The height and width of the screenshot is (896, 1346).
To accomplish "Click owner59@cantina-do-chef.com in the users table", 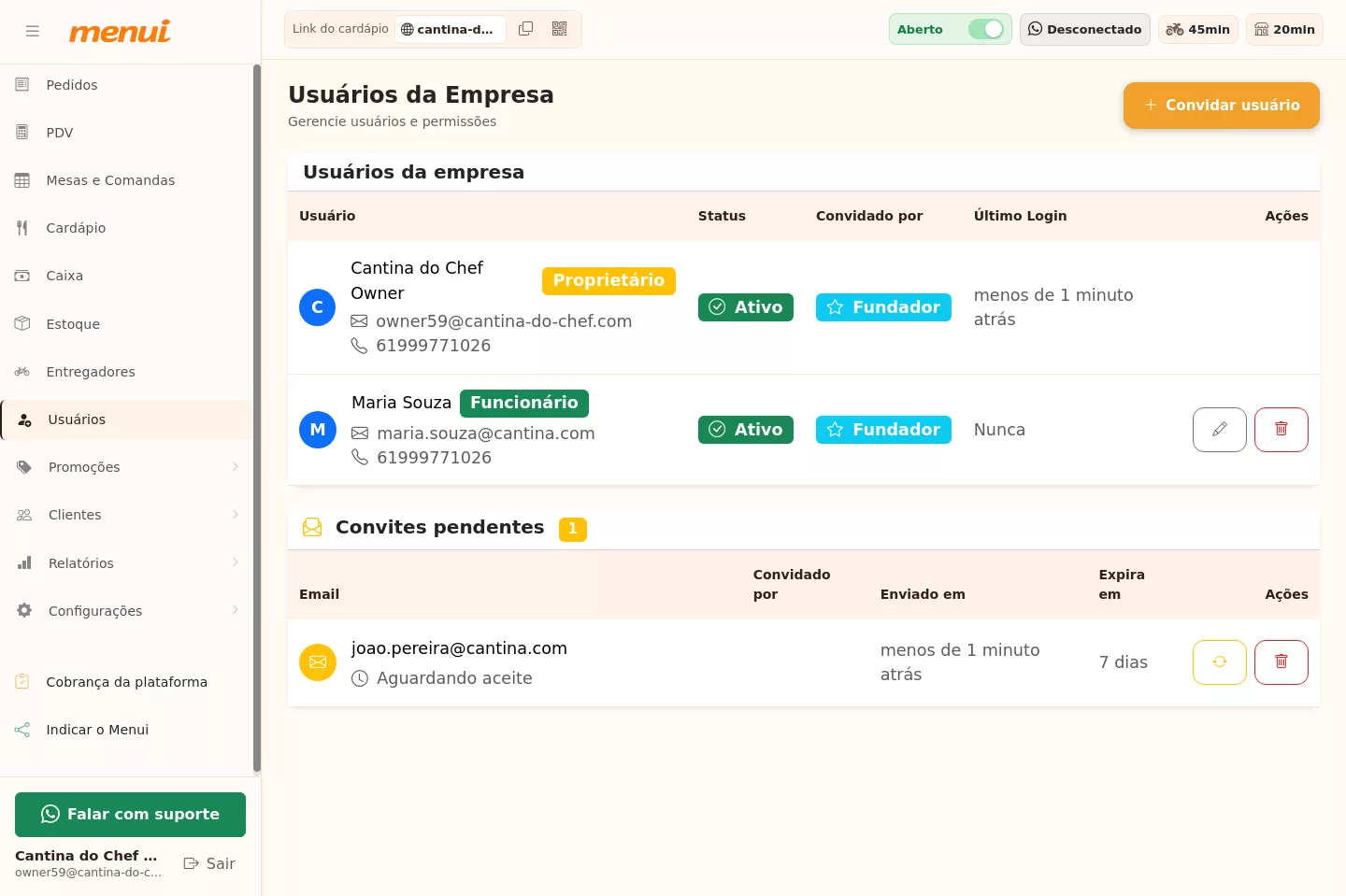I will coord(504,321).
